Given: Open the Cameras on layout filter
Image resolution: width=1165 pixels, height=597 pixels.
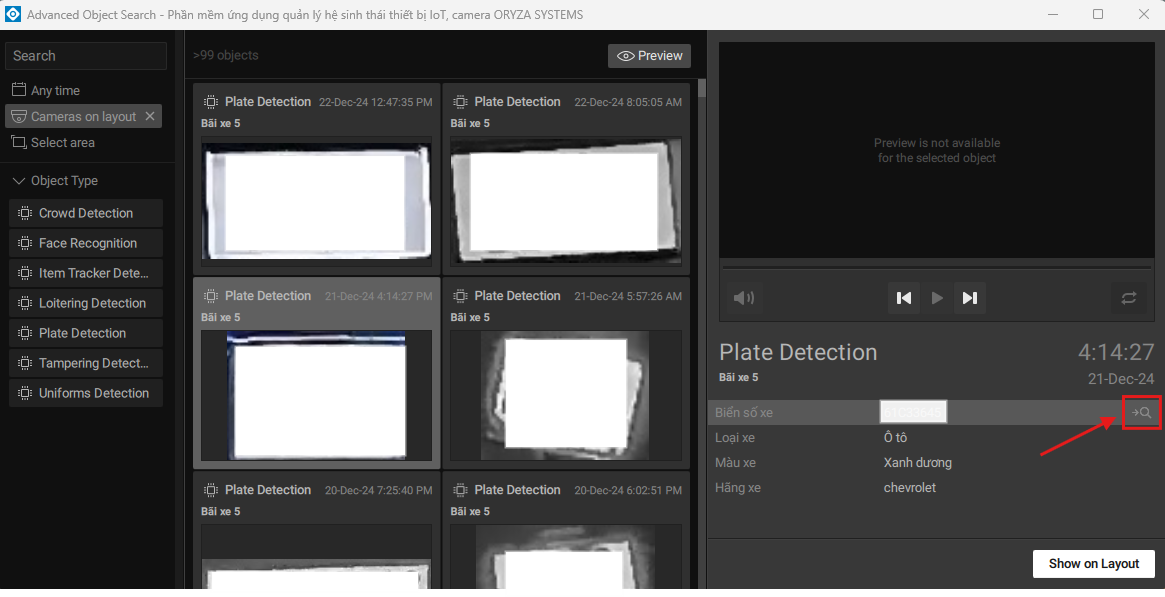Looking at the screenshot, I should (83, 116).
